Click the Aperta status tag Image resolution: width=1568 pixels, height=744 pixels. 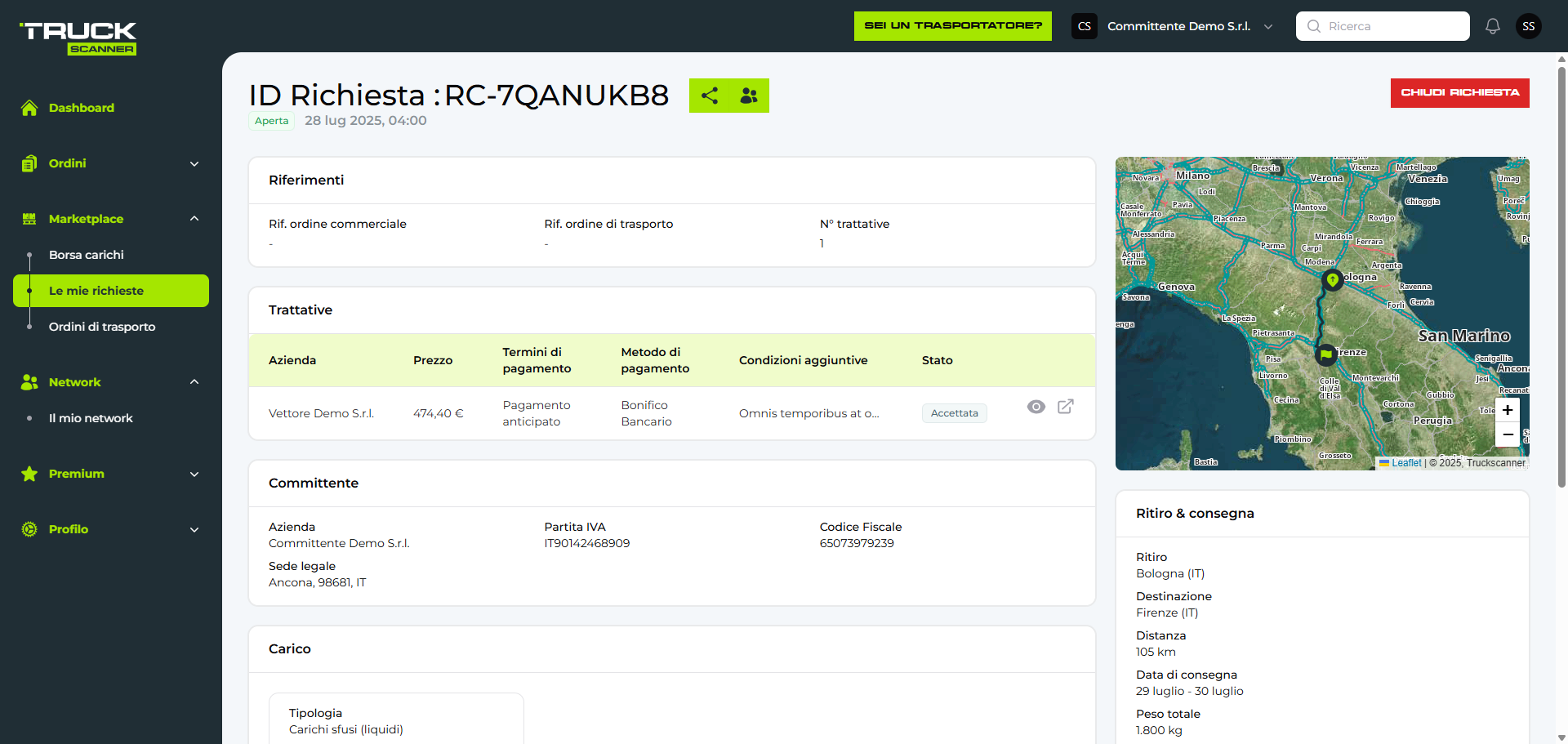pos(272,121)
